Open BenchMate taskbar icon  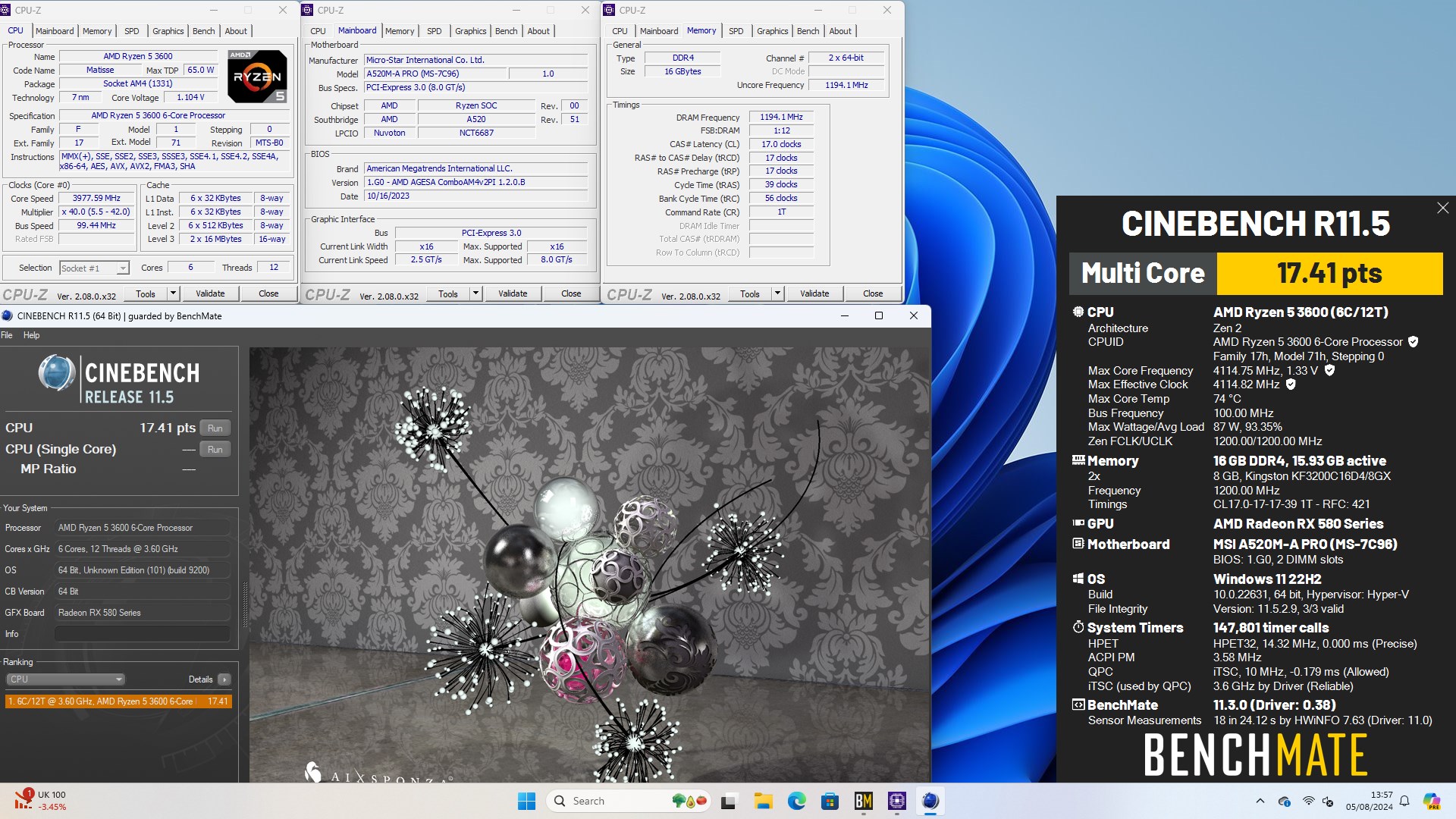[863, 801]
